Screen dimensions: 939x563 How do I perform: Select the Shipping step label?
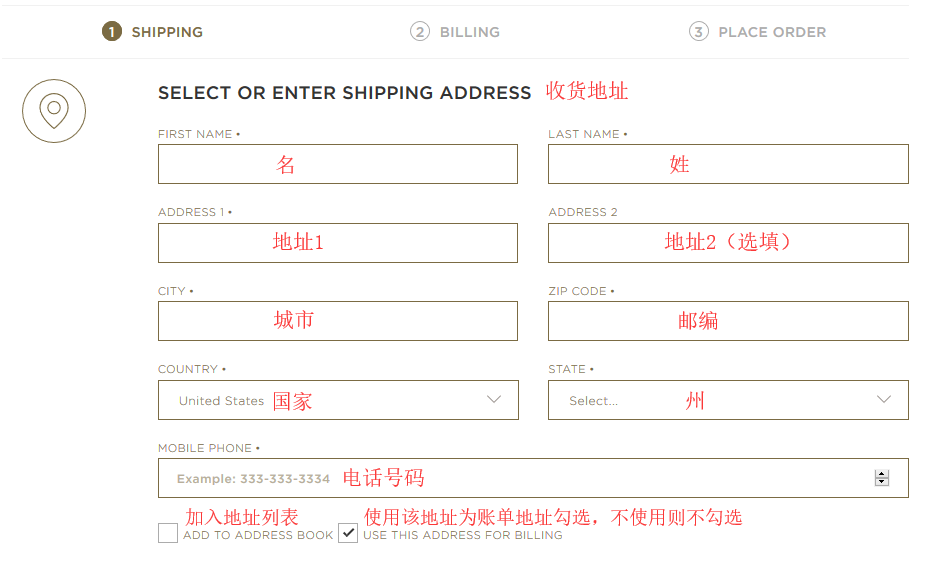click(167, 32)
